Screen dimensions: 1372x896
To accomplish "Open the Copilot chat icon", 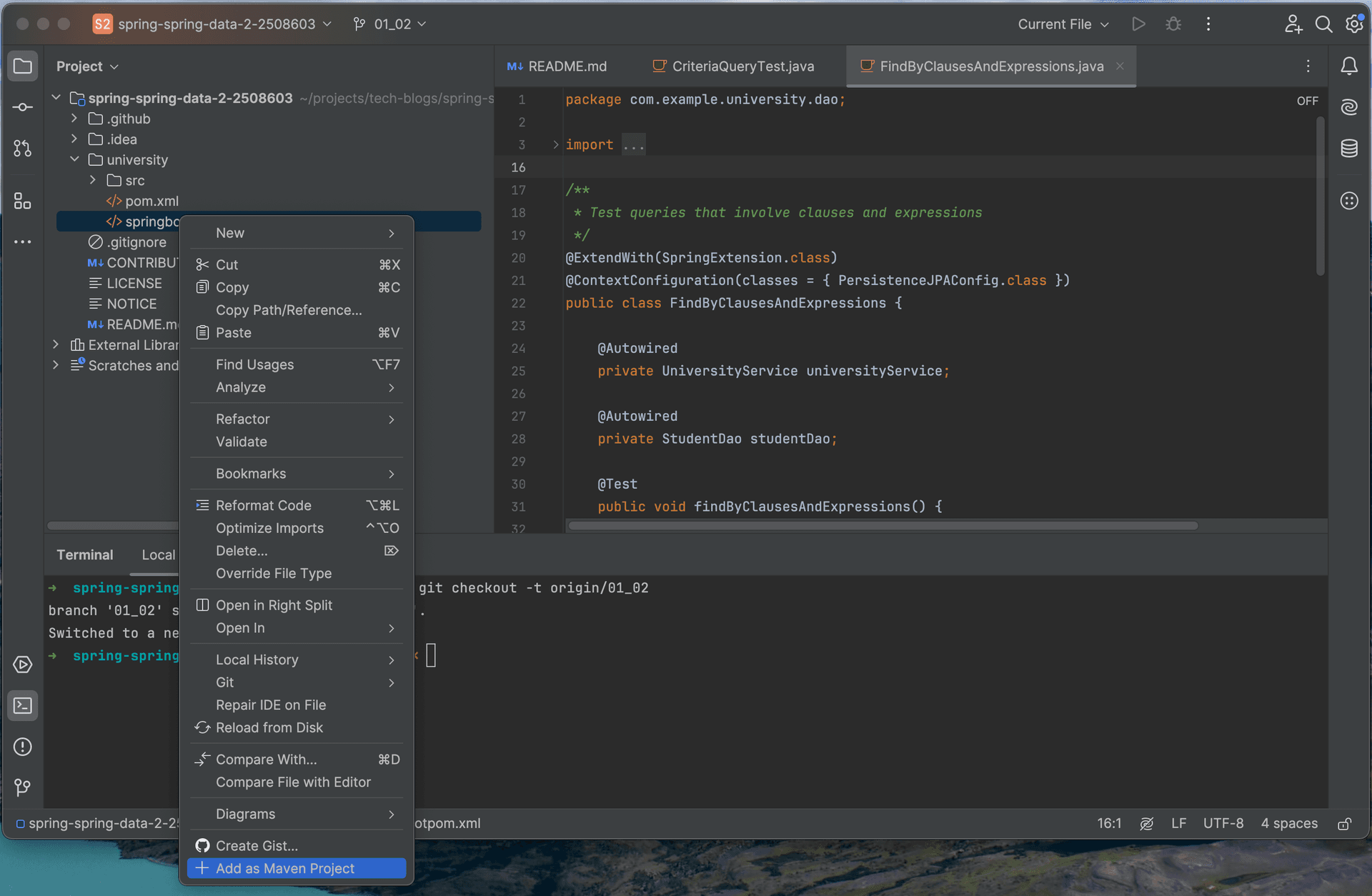I will (x=1349, y=201).
